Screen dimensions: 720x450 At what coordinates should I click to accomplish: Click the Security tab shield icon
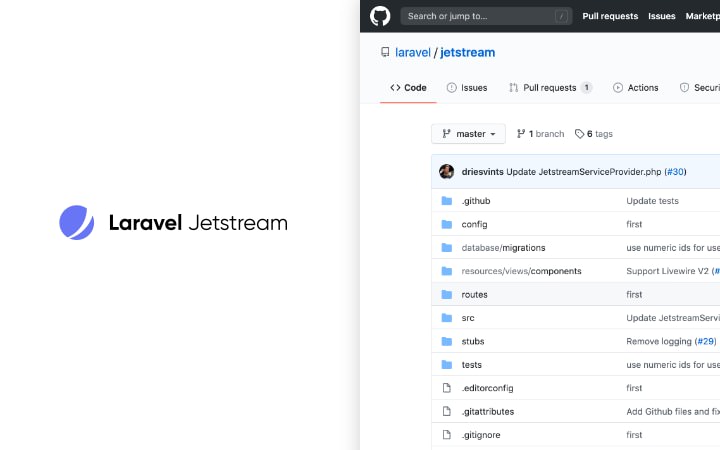click(x=684, y=87)
